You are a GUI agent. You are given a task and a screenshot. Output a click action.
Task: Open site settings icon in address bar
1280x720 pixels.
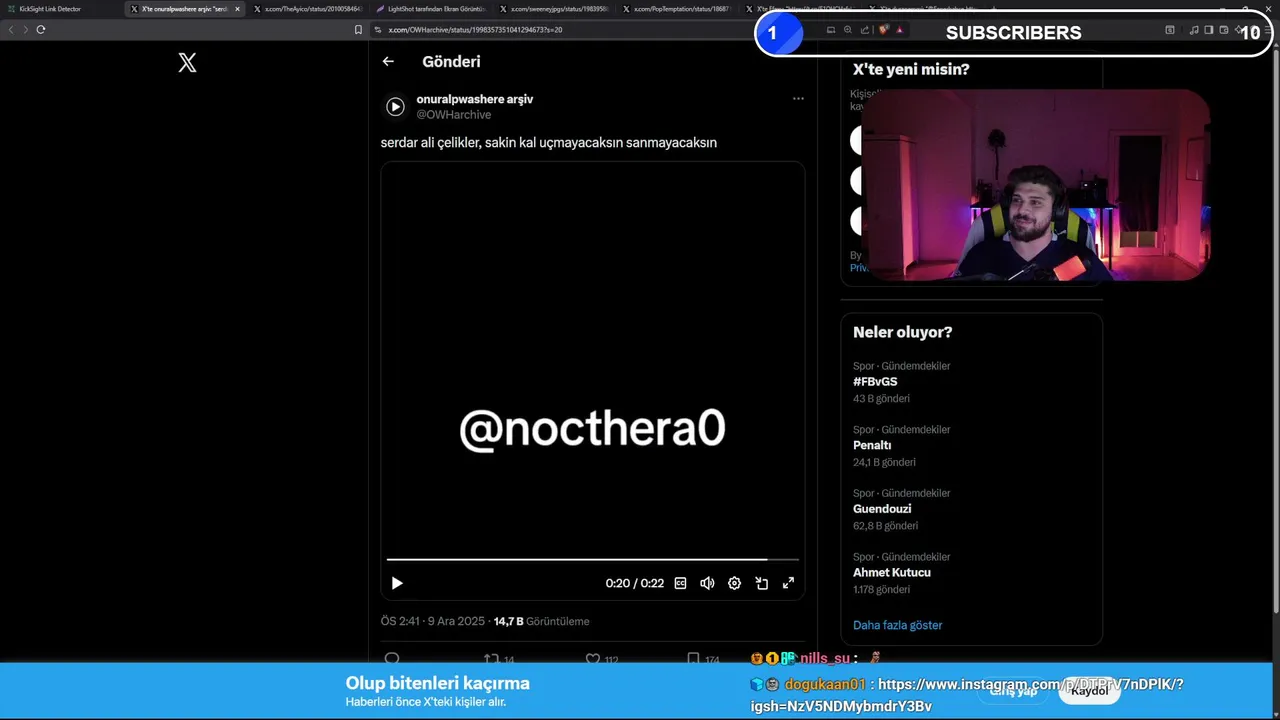pyautogui.click(x=378, y=29)
